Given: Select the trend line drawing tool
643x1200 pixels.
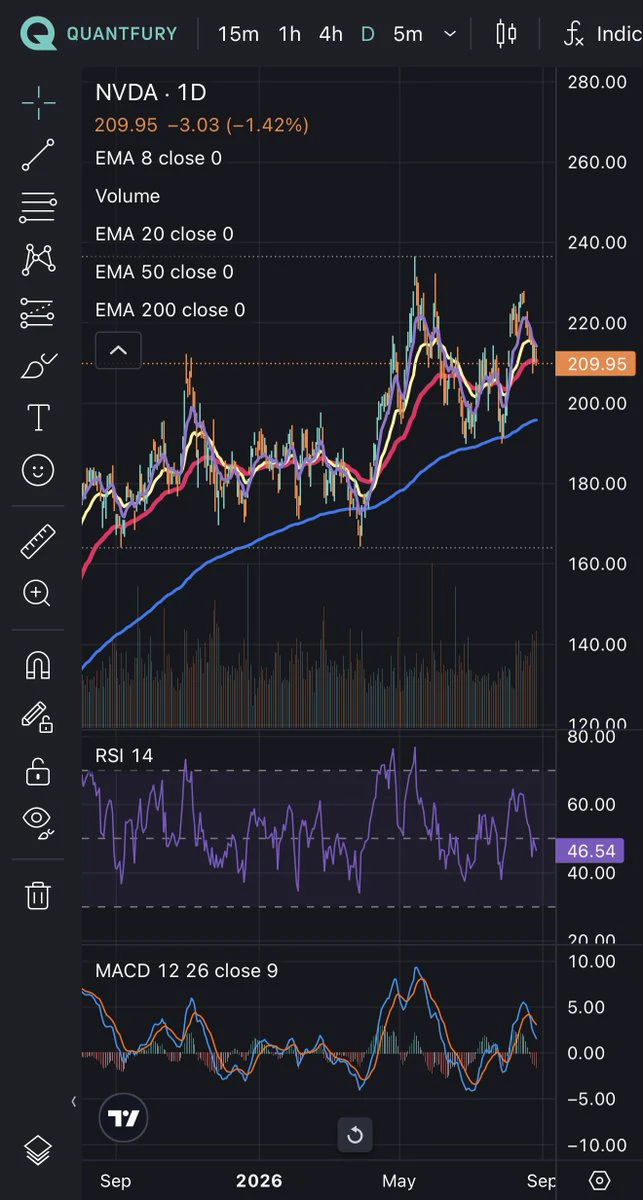Looking at the screenshot, I should (38, 155).
